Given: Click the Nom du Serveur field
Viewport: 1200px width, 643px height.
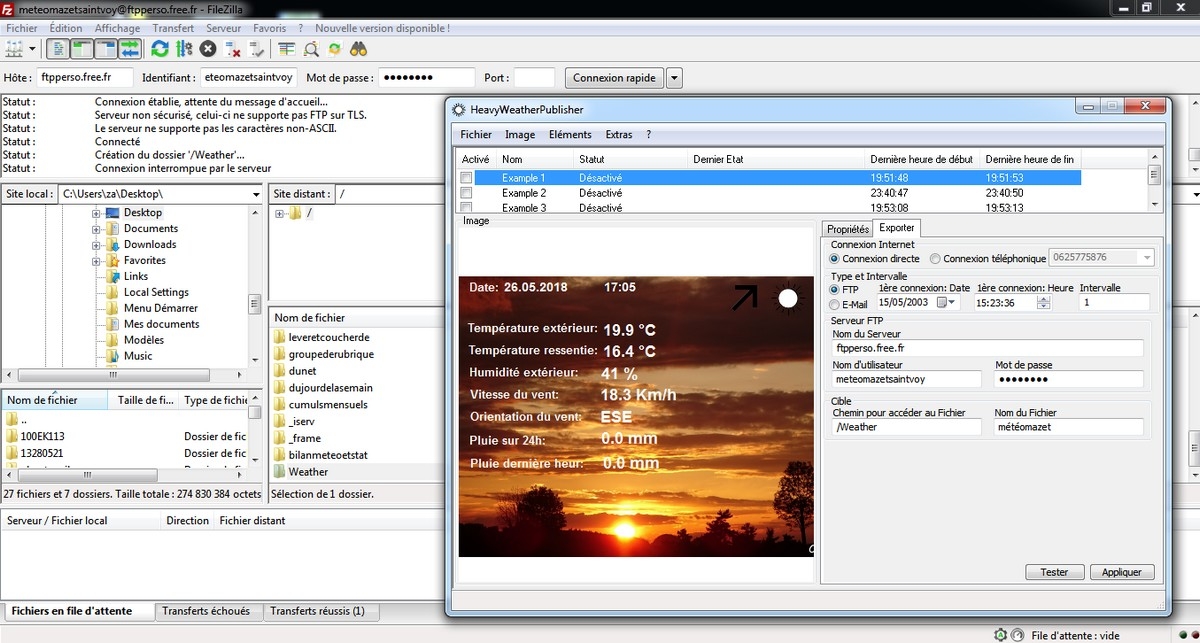Looking at the screenshot, I should [987, 348].
